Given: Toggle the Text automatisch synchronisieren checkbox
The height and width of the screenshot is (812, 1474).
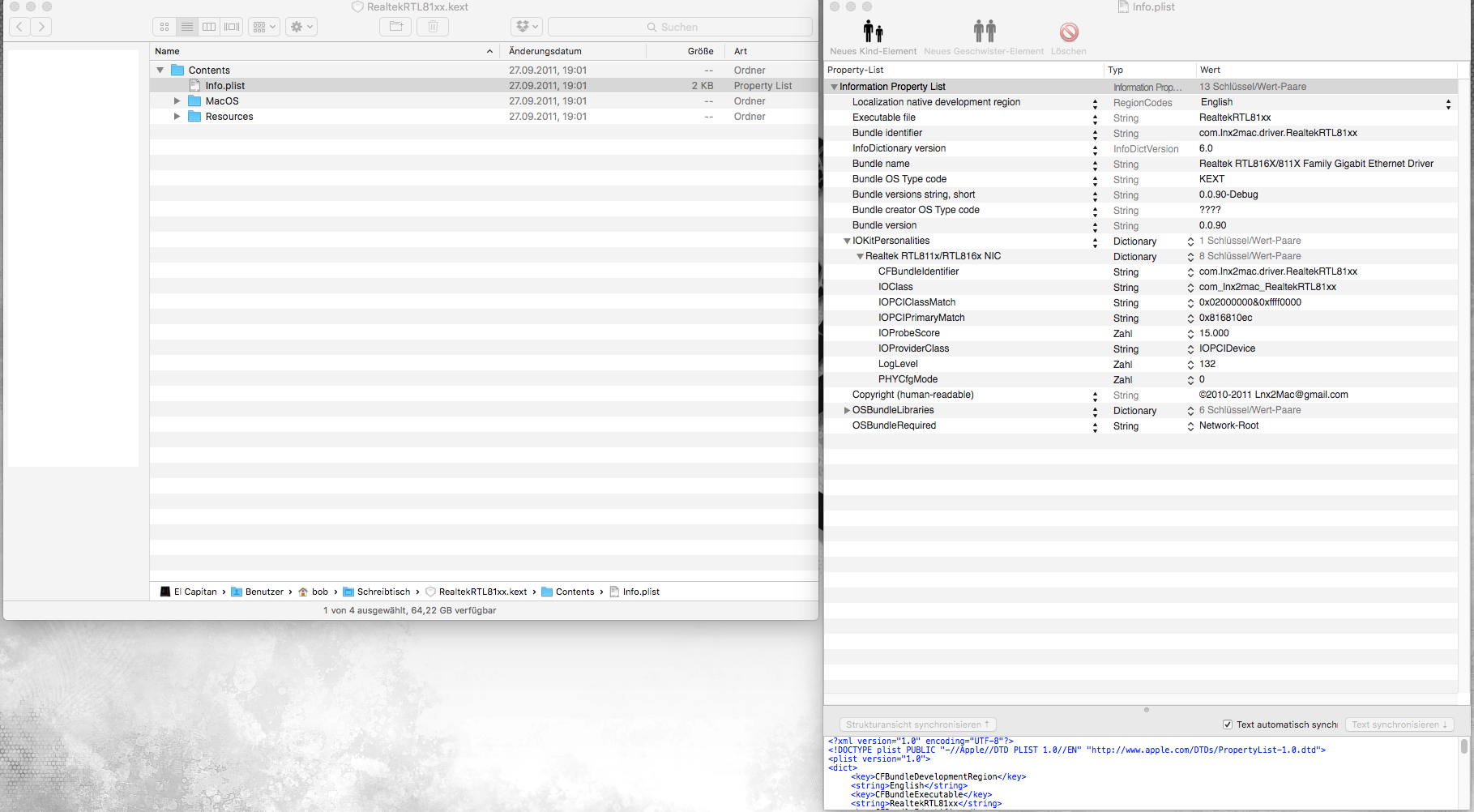Looking at the screenshot, I should point(1228,724).
